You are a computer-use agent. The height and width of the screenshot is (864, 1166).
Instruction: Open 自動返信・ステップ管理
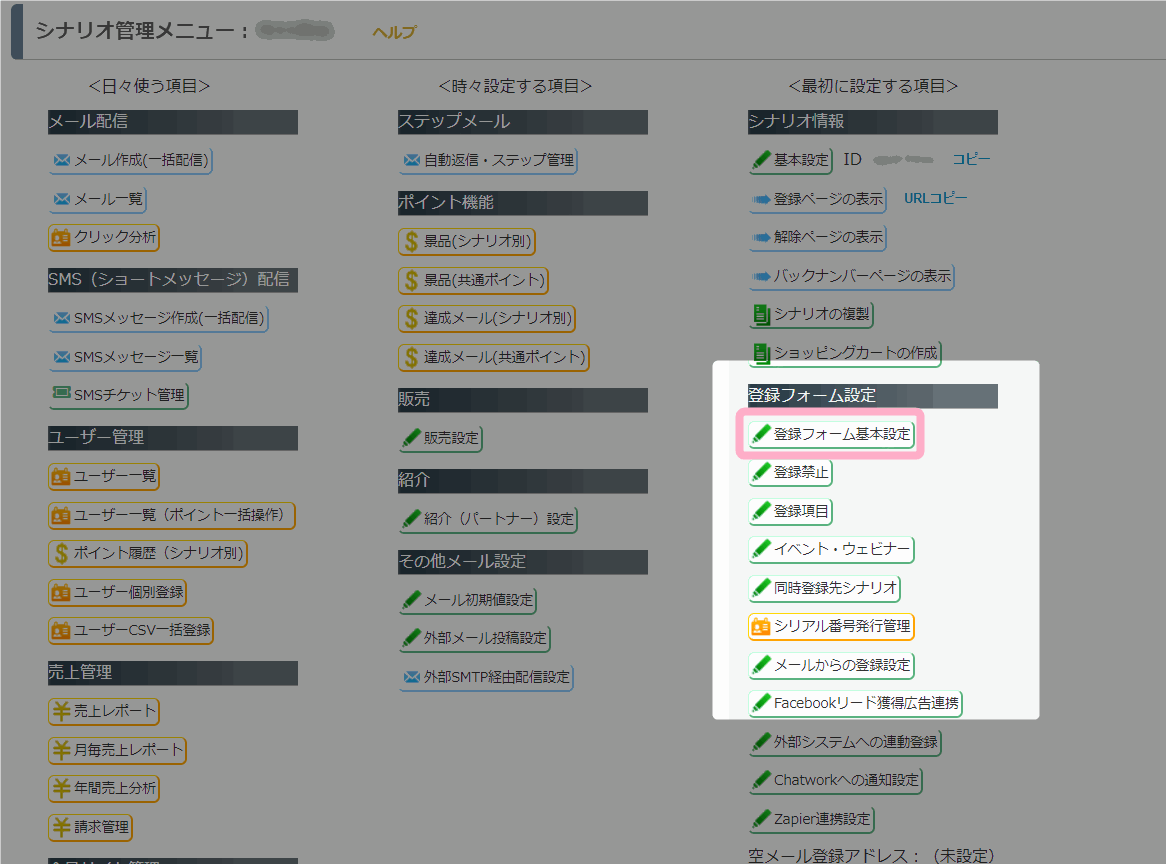coord(488,160)
